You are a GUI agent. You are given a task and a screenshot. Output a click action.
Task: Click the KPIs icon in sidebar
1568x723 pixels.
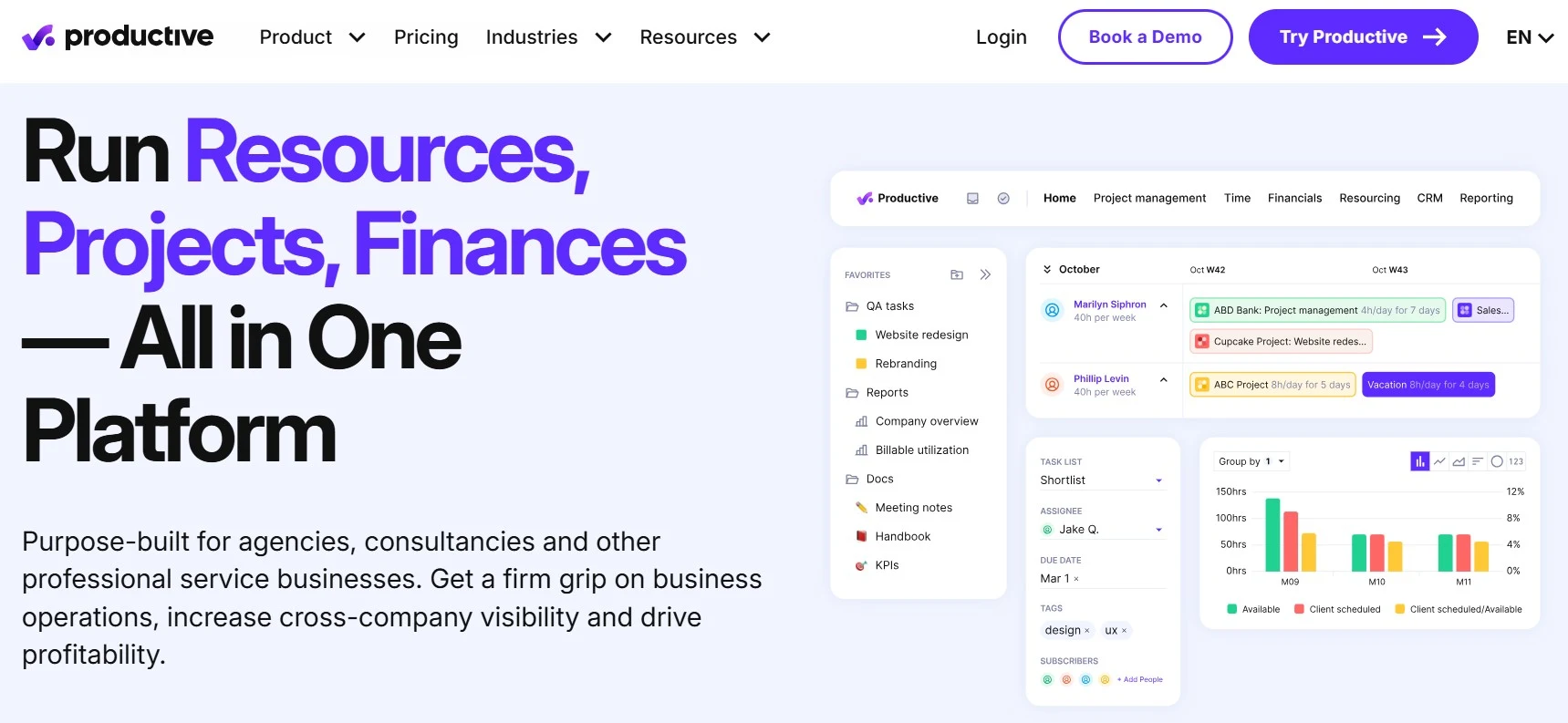click(x=861, y=565)
